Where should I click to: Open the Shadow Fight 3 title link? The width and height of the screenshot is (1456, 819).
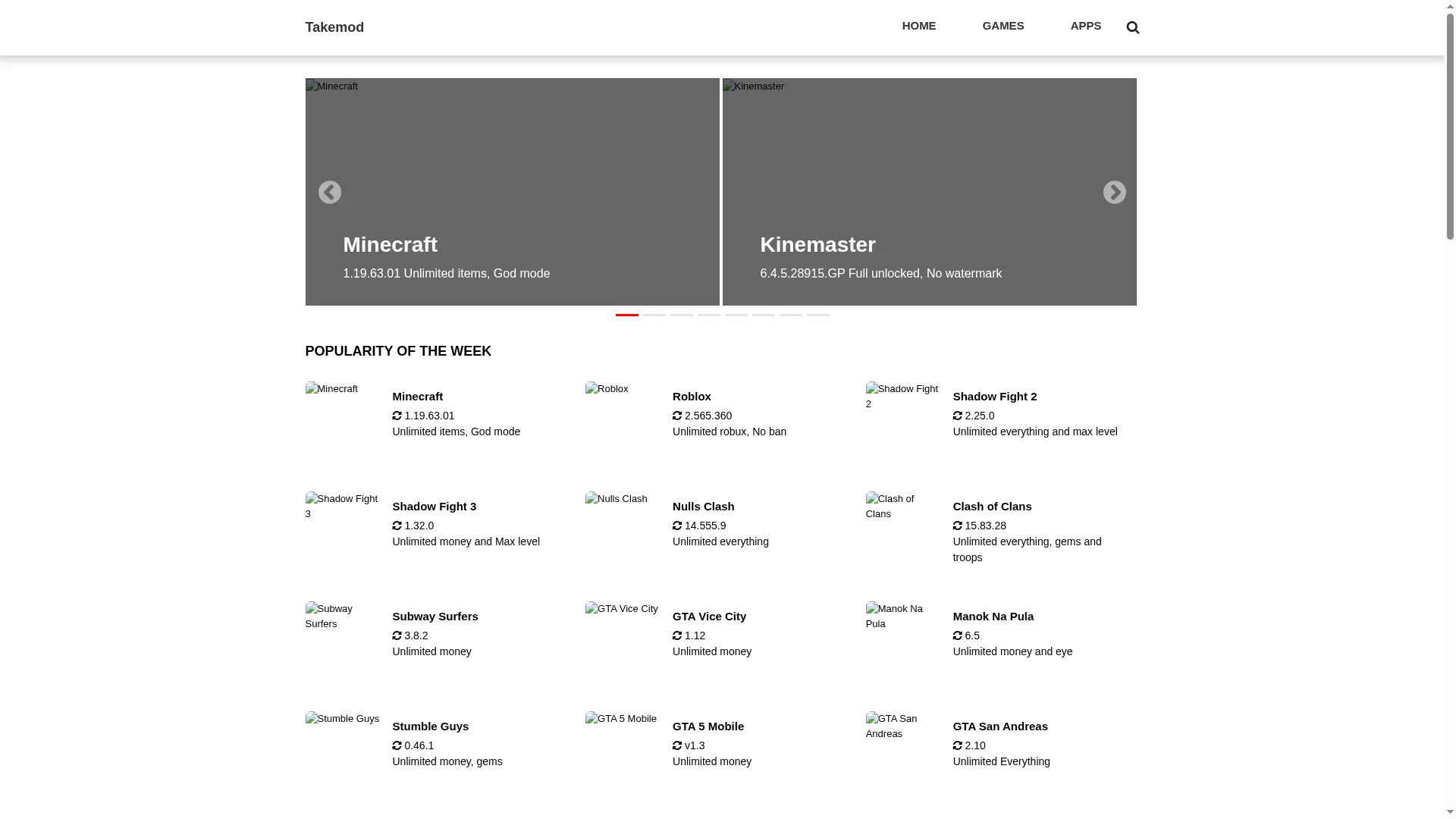point(435,507)
